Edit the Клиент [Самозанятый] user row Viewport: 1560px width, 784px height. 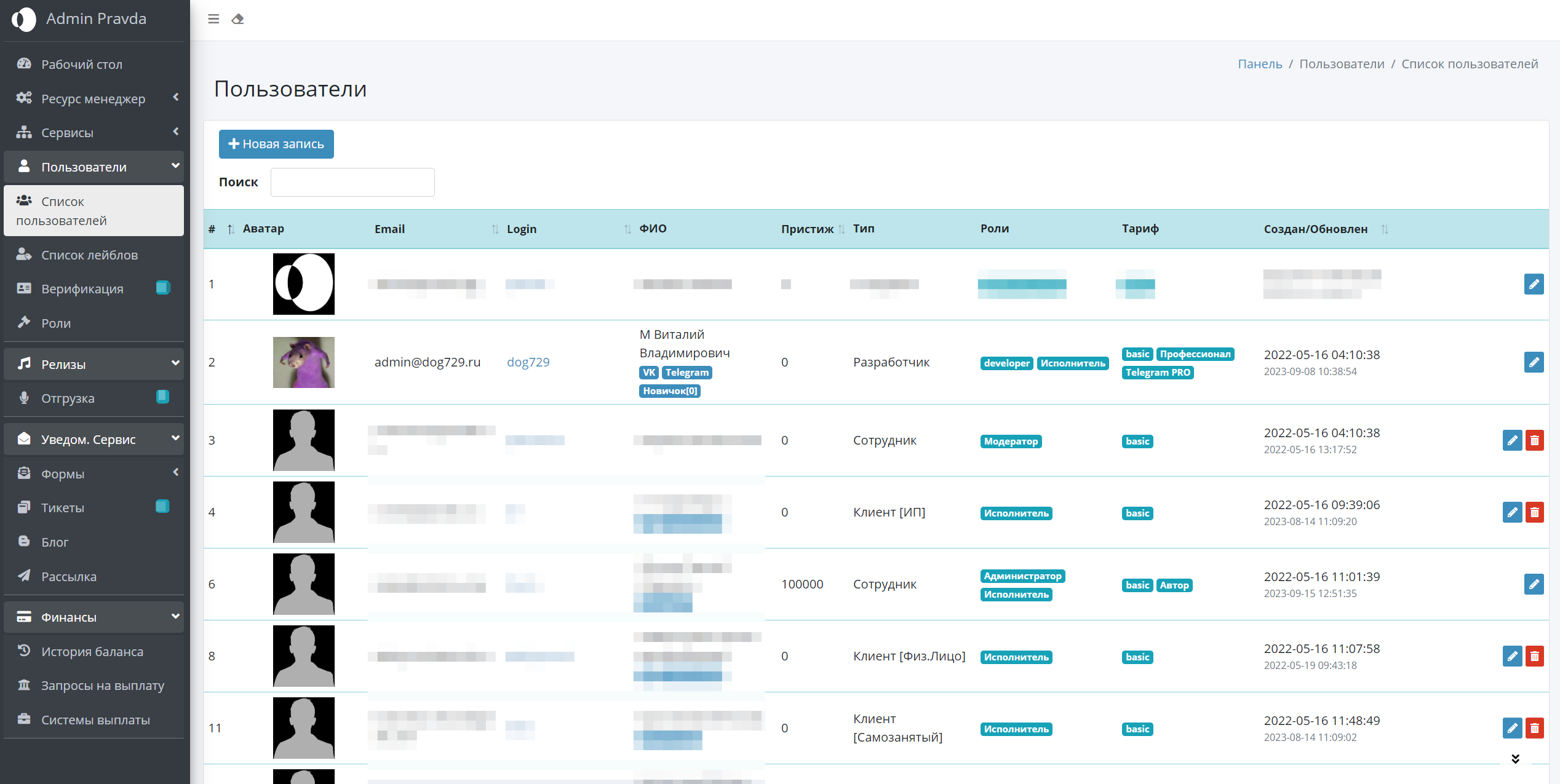[x=1512, y=728]
